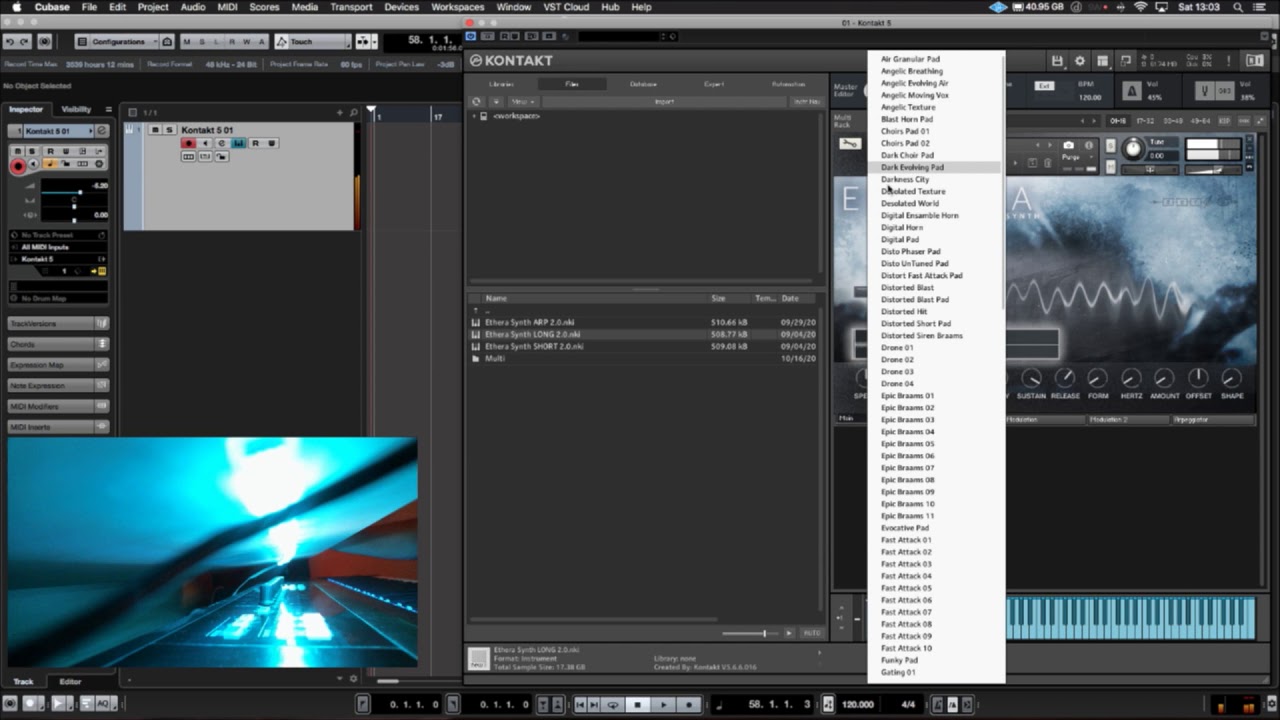Toggle Ext sync in Kontakt master editor

tap(1044, 86)
